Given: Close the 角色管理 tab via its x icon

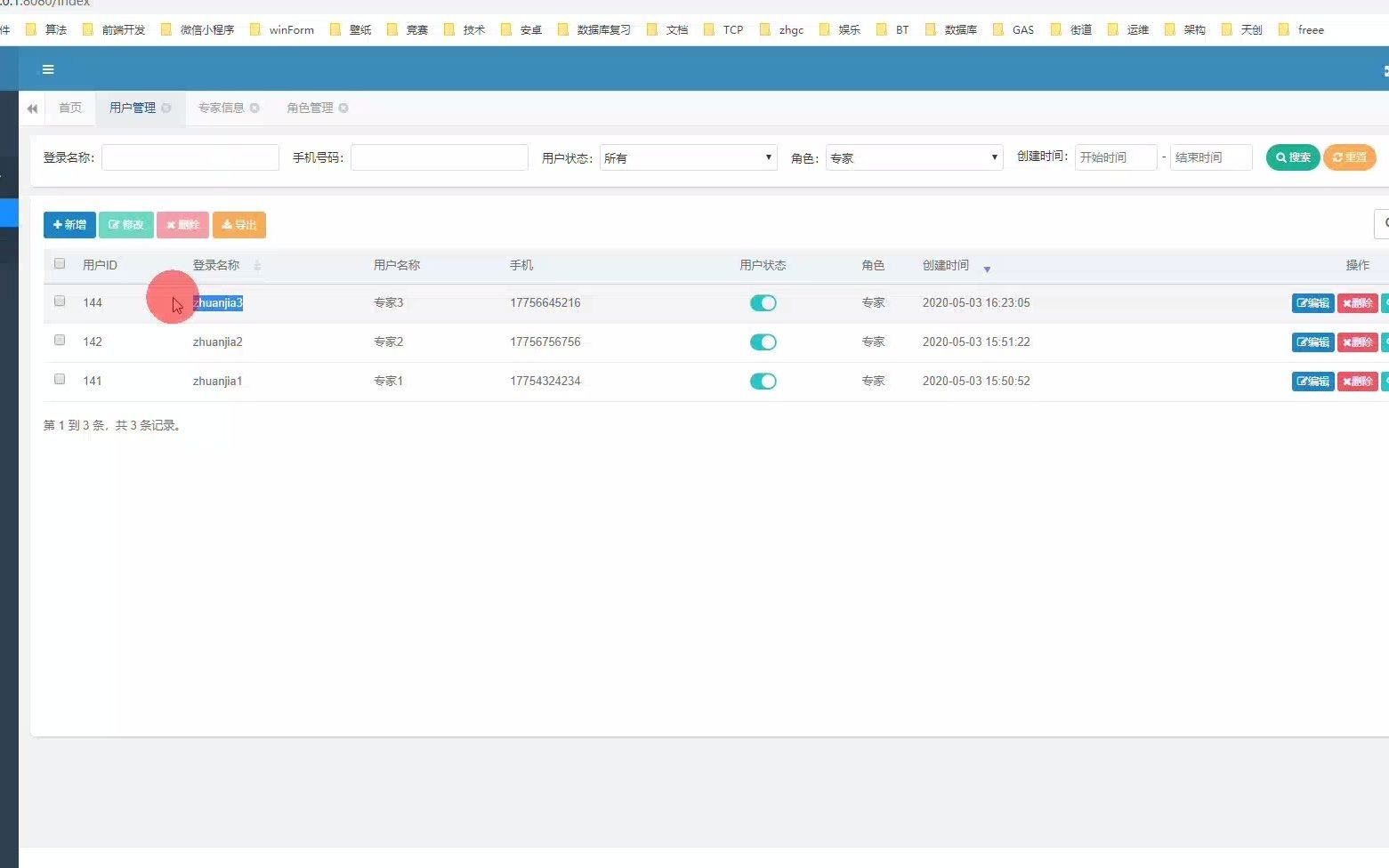Looking at the screenshot, I should click(343, 108).
